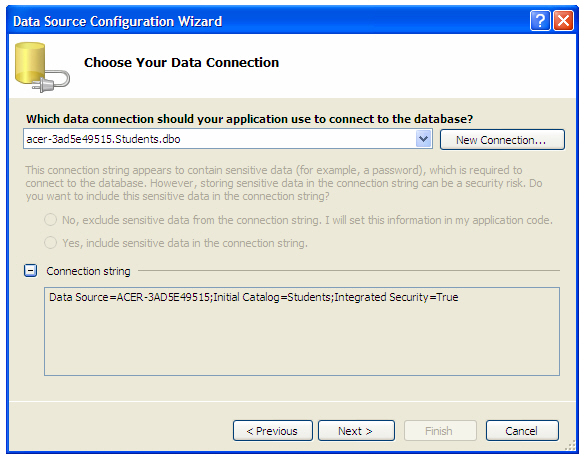
Task: Open the data connection dropdown arrow
Action: 423,139
